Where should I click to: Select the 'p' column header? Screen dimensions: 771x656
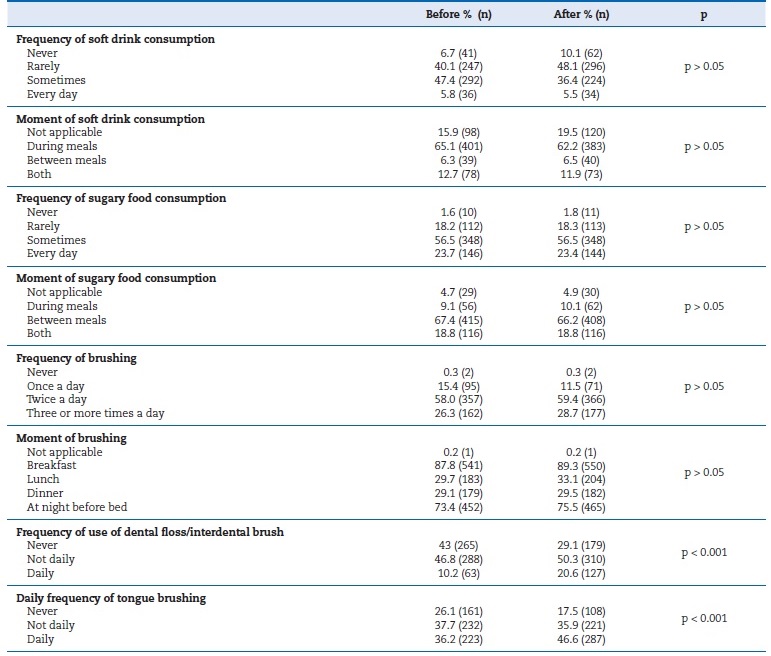coord(704,14)
